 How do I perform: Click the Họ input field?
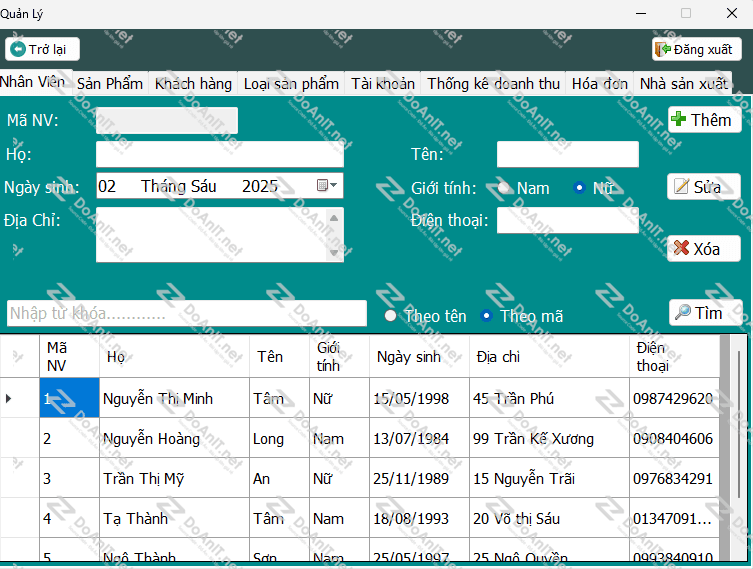click(x=219, y=154)
